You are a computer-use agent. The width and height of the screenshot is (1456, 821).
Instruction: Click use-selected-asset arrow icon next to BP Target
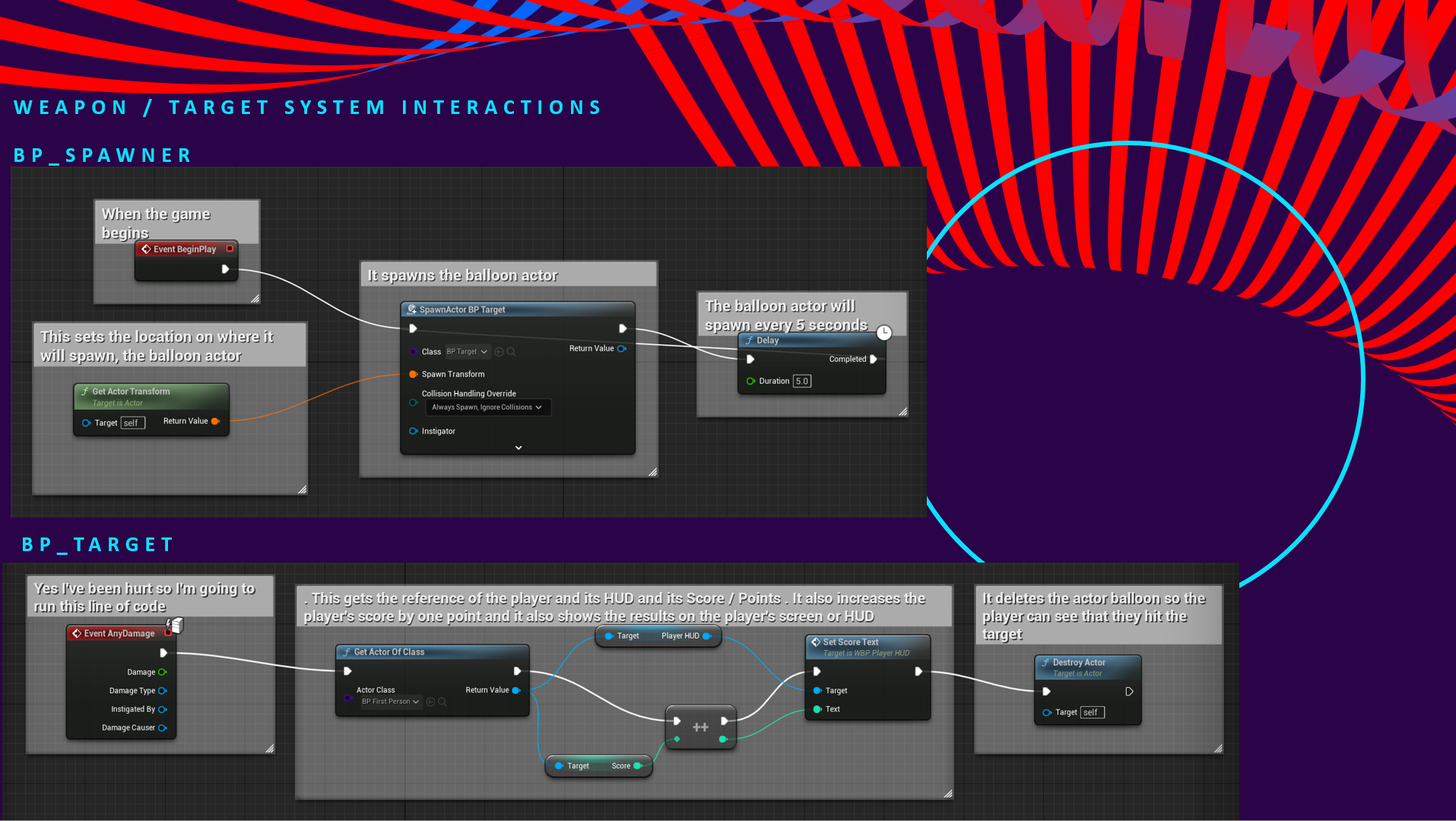click(x=499, y=352)
